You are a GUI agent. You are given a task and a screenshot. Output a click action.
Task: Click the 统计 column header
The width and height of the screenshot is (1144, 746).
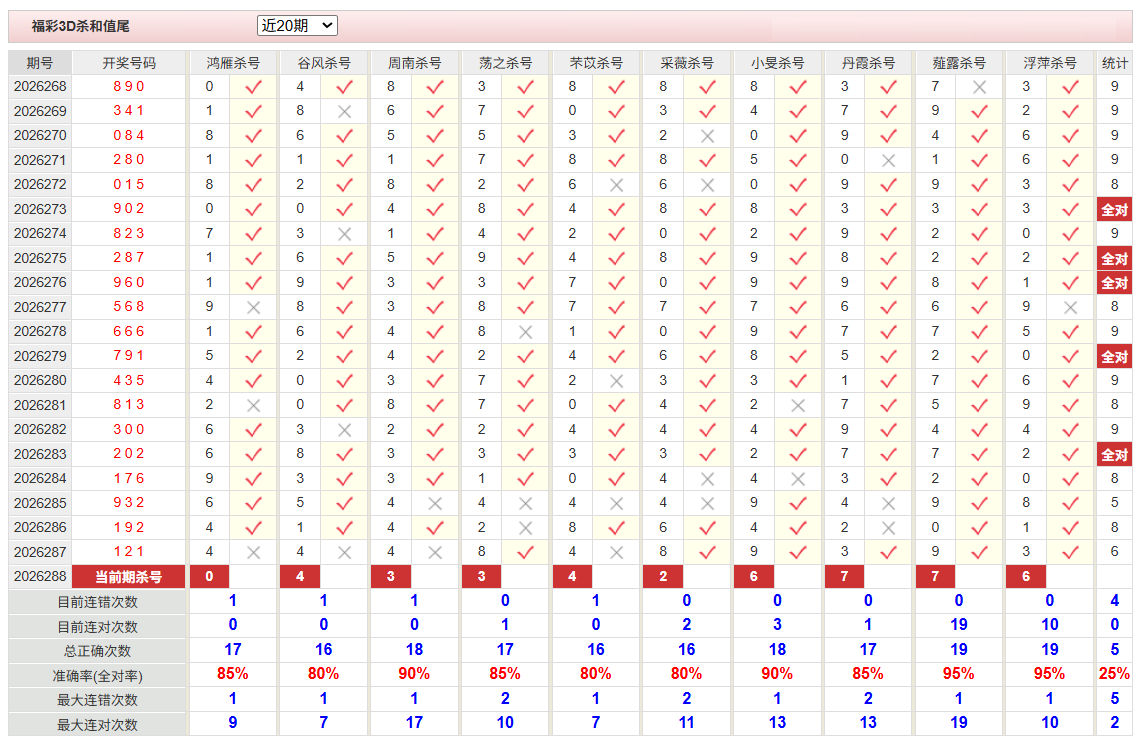[x=1114, y=63]
